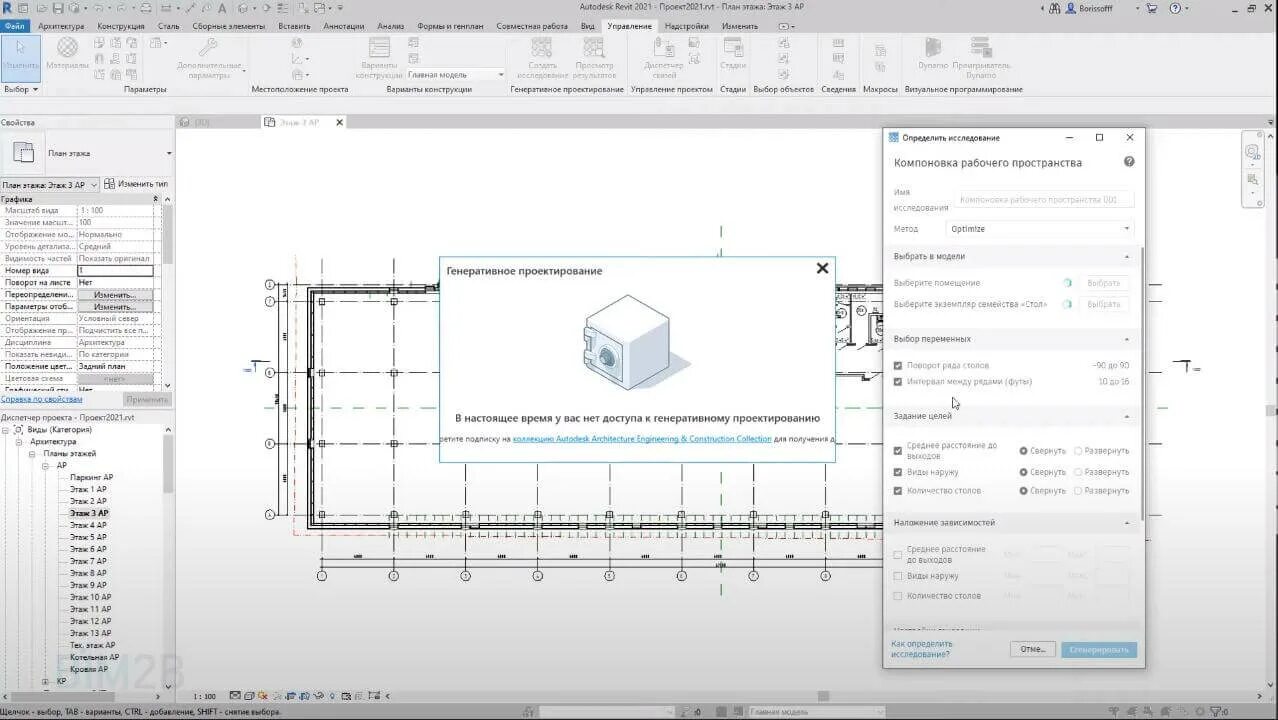Open План этажа: Этаж 3 АР dropdown

[50, 185]
